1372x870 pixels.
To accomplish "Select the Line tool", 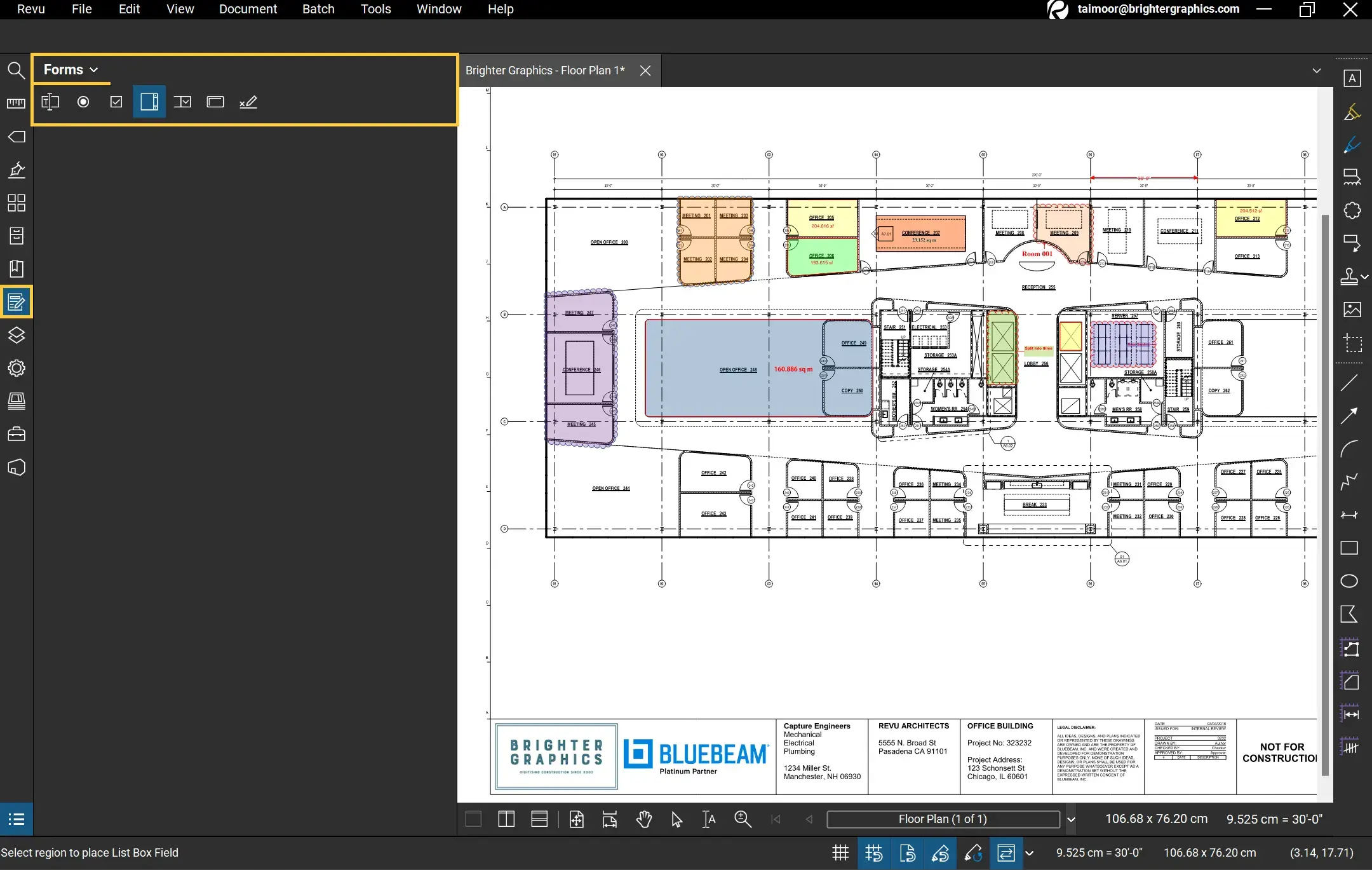I will point(1349,383).
